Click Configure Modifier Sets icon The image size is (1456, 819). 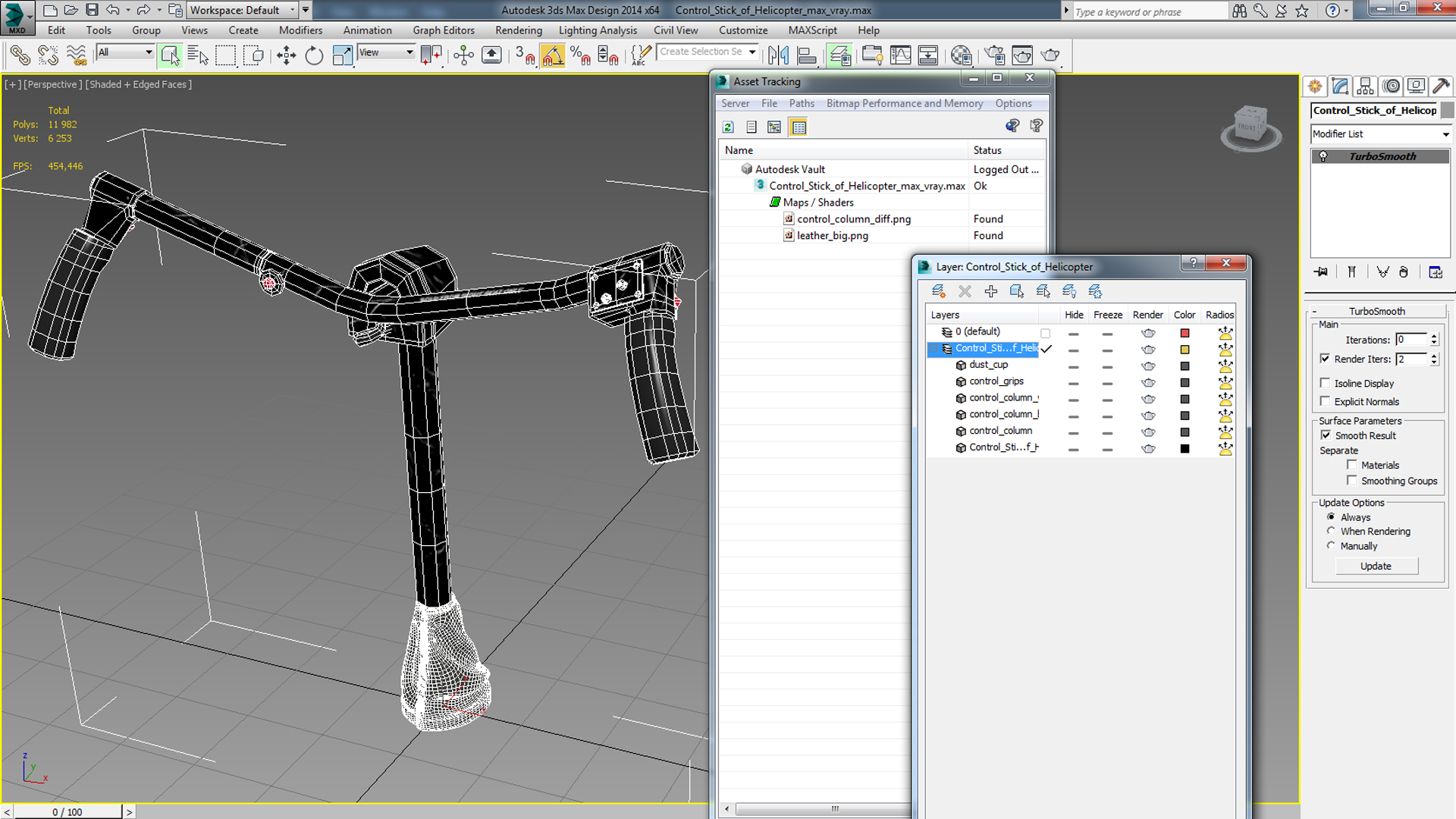(1436, 271)
